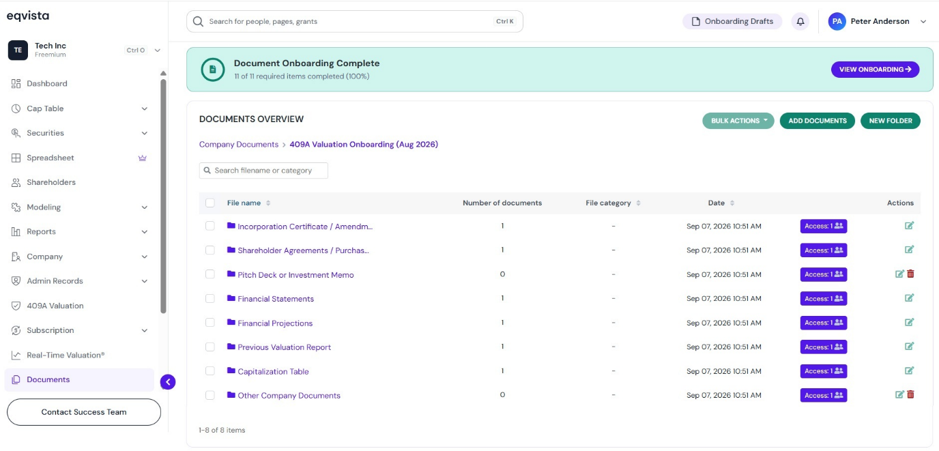Click the edit icon for Shareholder Agreements folder
Image resolution: width=939 pixels, height=451 pixels.
tap(909, 250)
